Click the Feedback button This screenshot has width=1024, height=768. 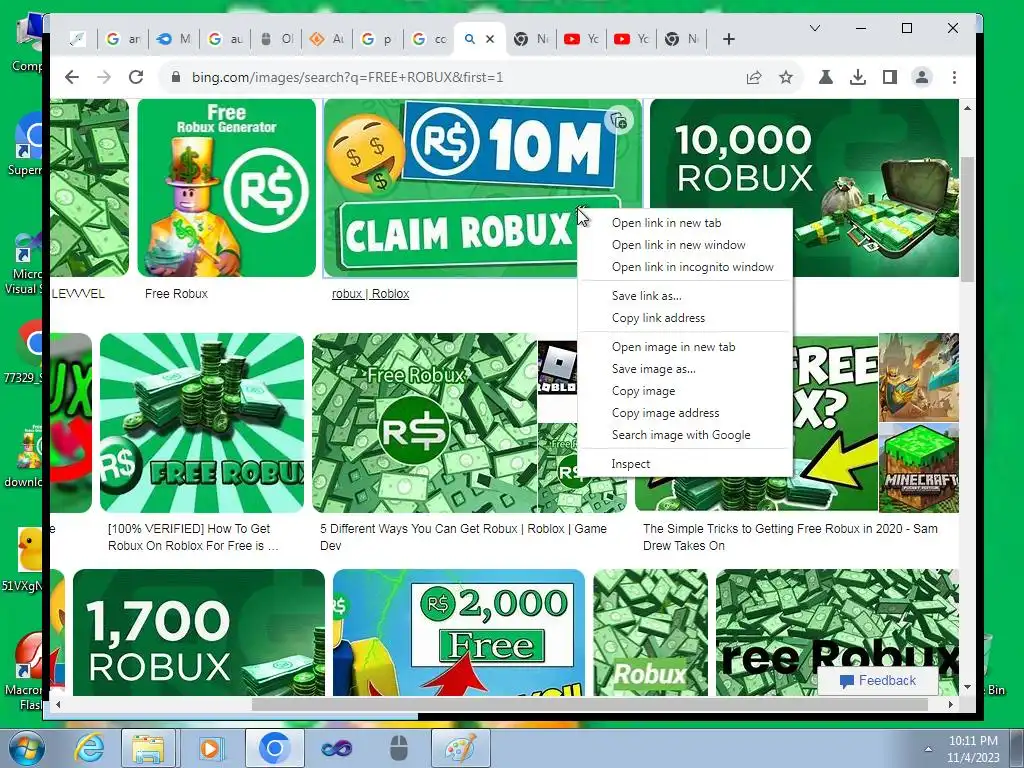[878, 680]
